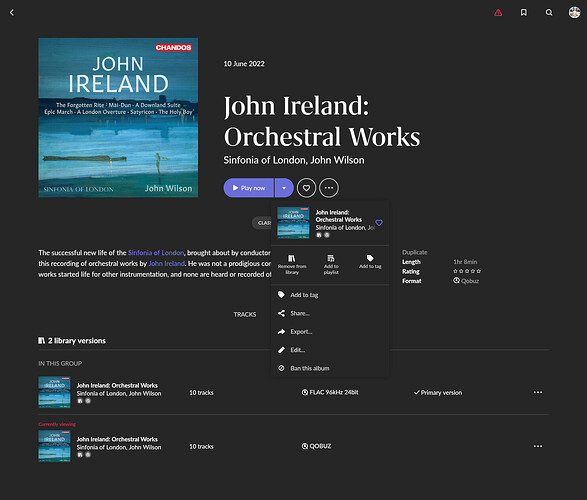Screen dimensions: 587x500
Task: Click the artist line Sinfonia of London, John Wilson
Action: pos(294,160)
